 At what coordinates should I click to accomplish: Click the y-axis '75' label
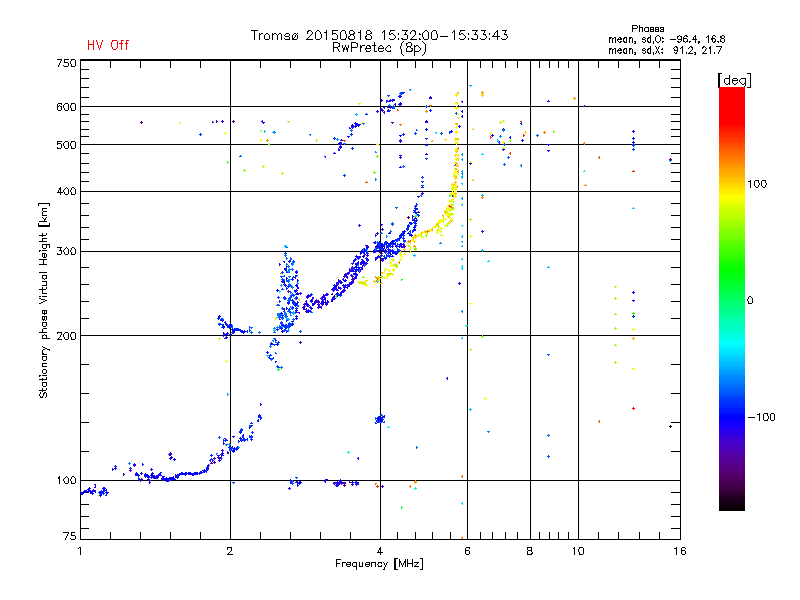(x=70, y=536)
